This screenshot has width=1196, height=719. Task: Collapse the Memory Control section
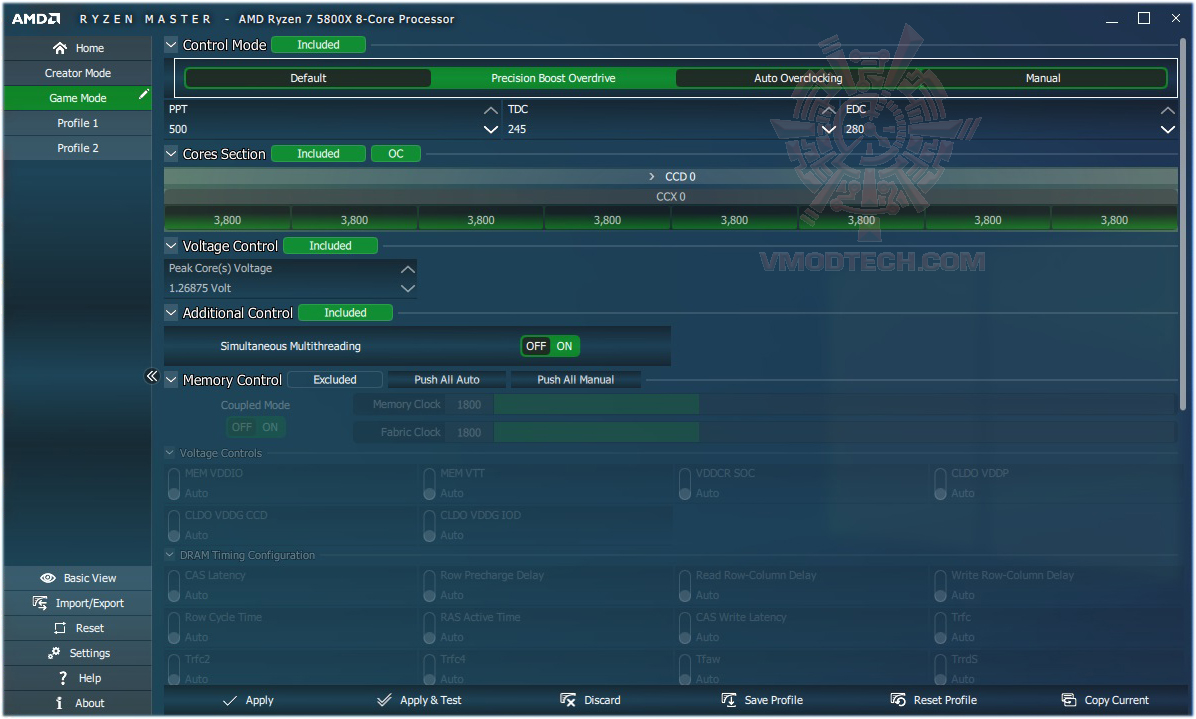coord(171,380)
